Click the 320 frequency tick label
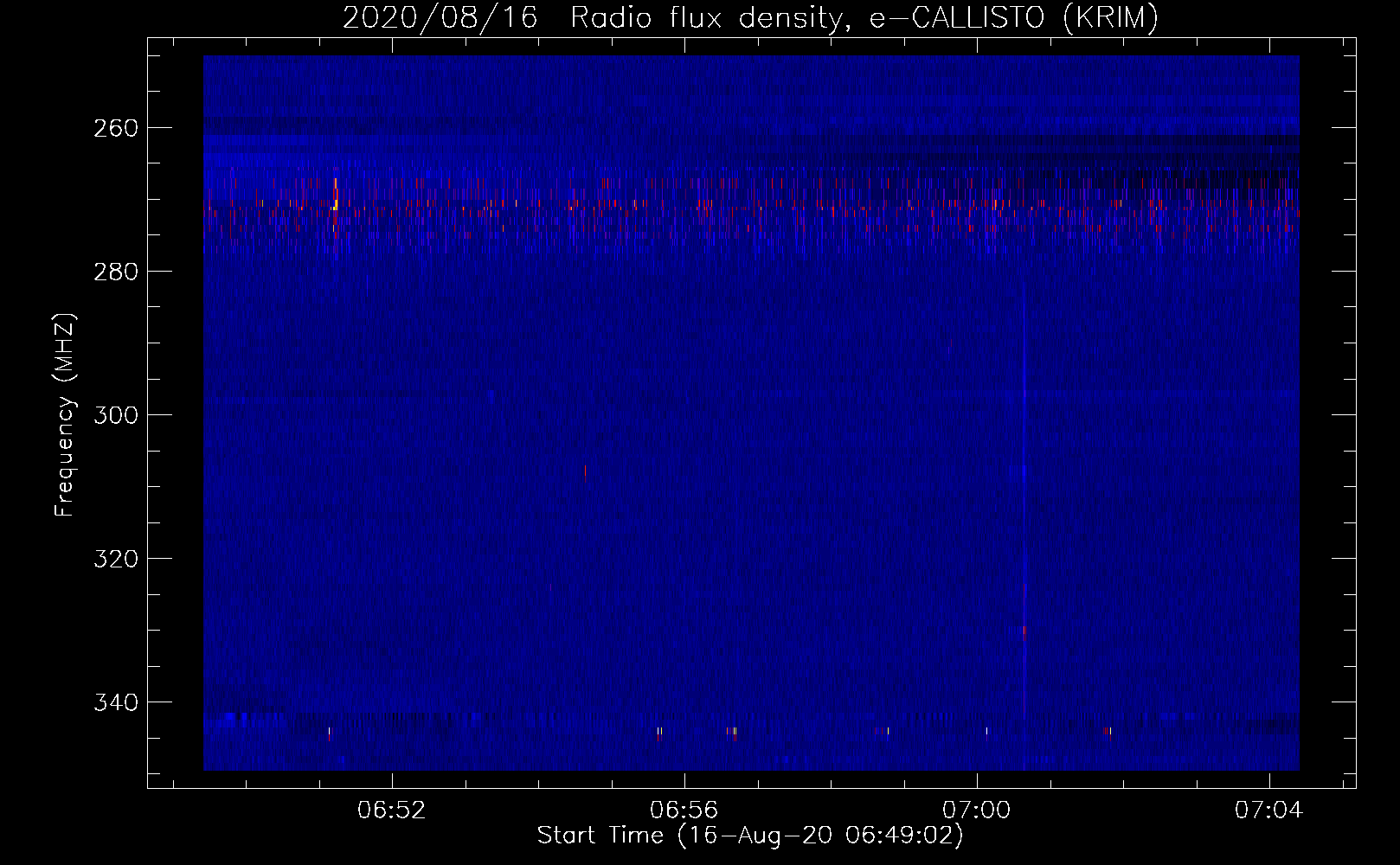The image size is (1400, 865). coord(116,559)
